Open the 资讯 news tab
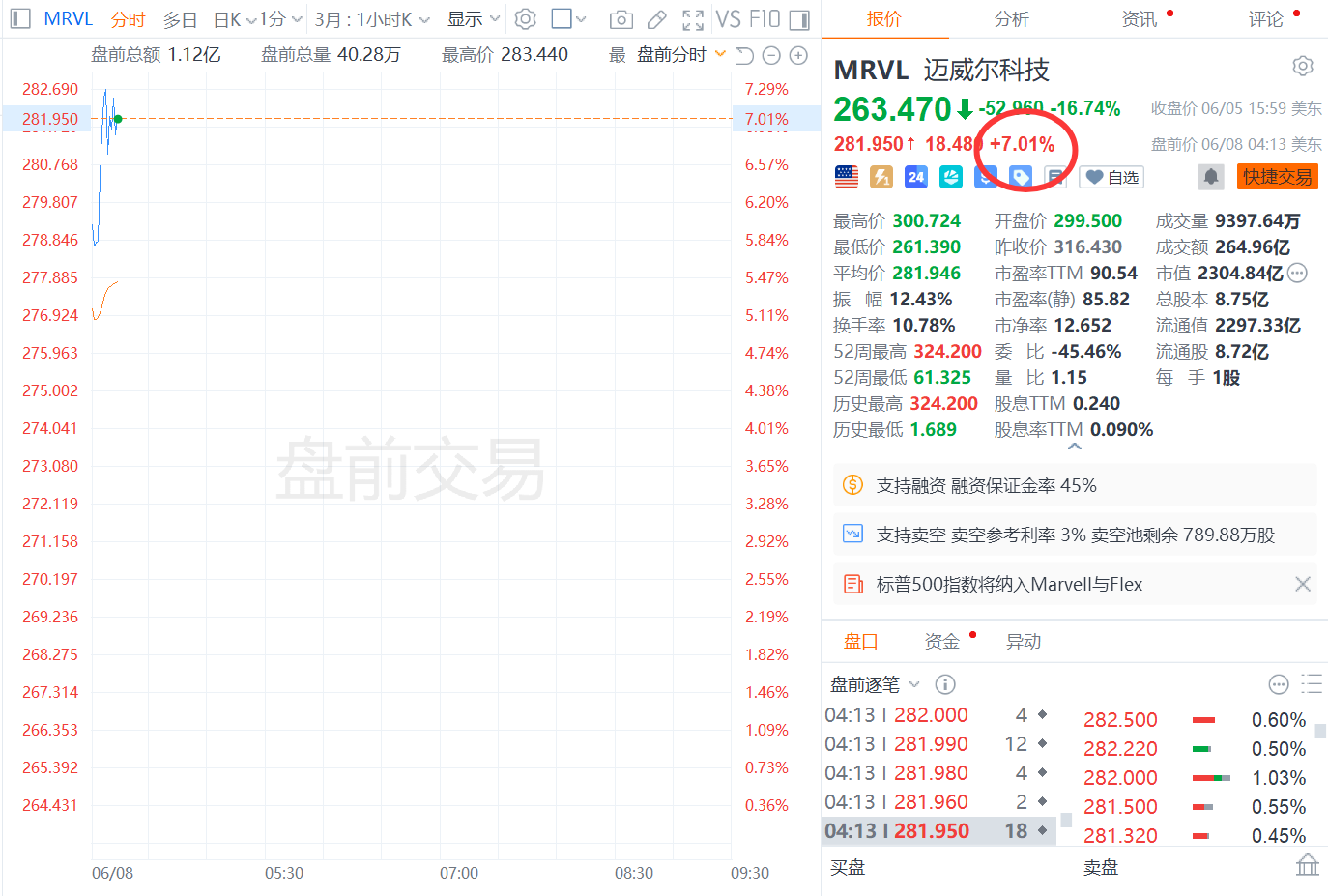1328x896 pixels. tap(1140, 19)
